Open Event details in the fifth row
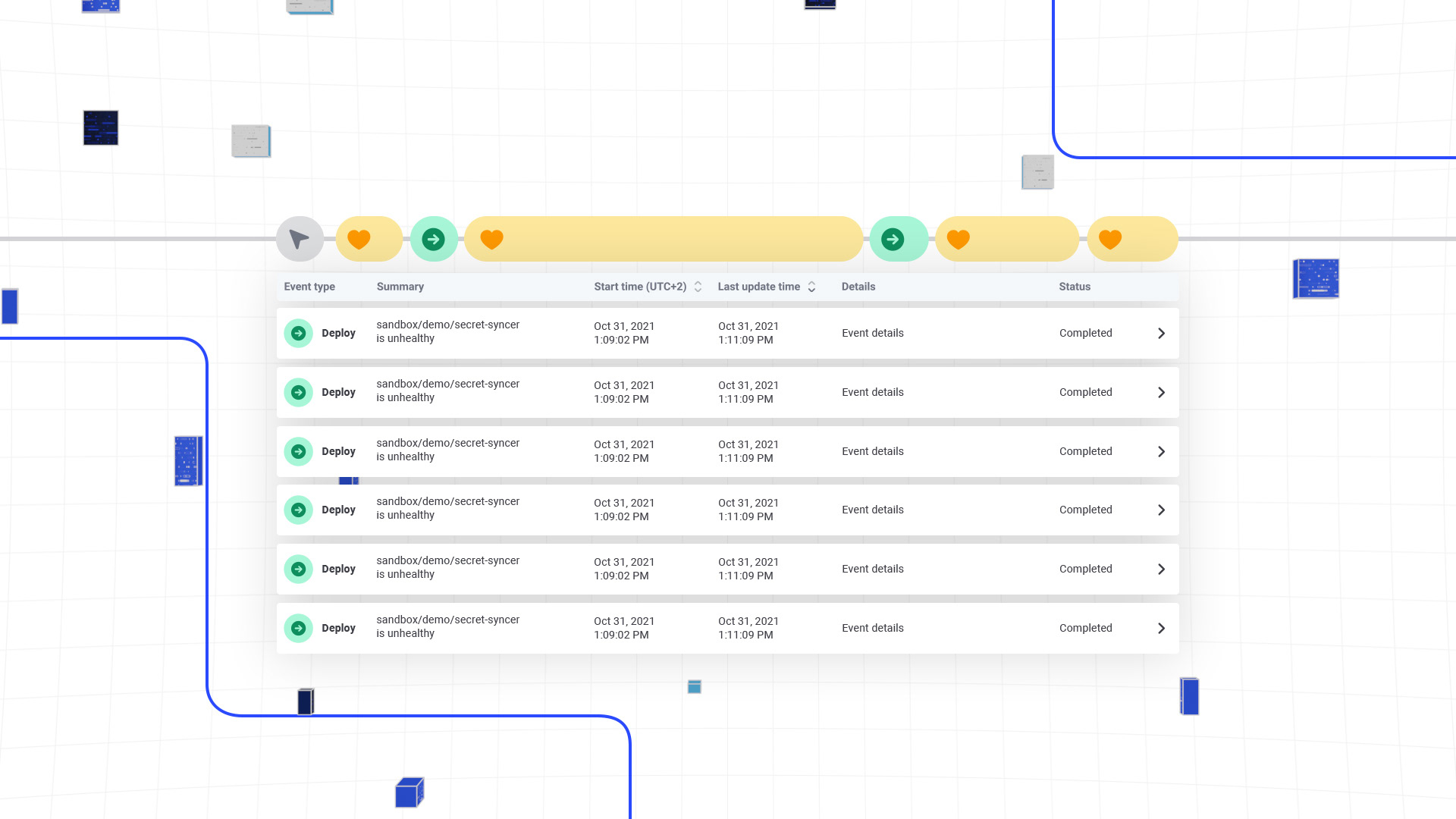This screenshot has height=819, width=1456. coord(872,569)
